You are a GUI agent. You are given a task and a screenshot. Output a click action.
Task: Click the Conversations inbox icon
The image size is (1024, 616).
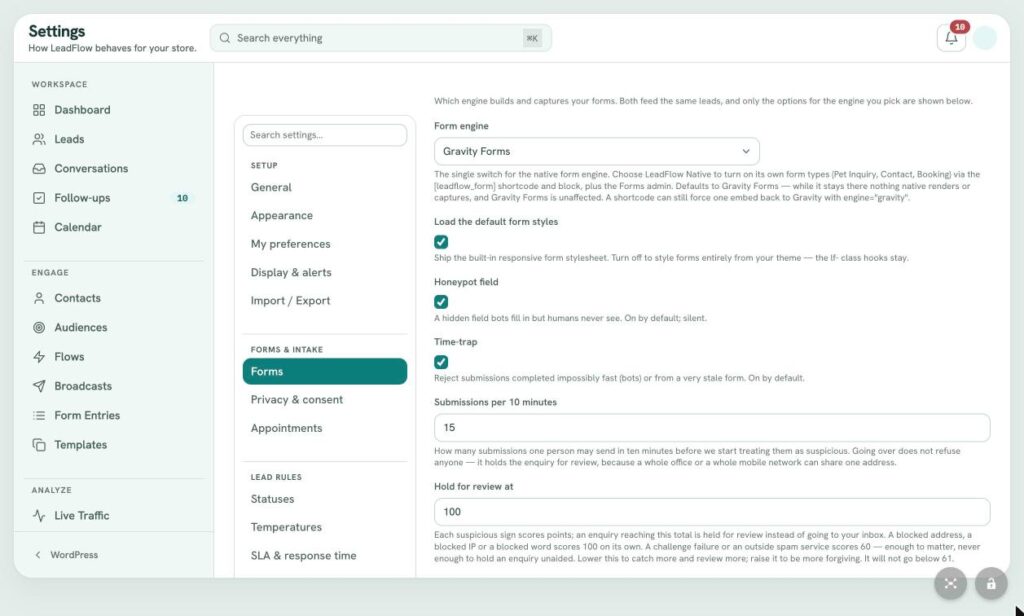tap(39, 169)
